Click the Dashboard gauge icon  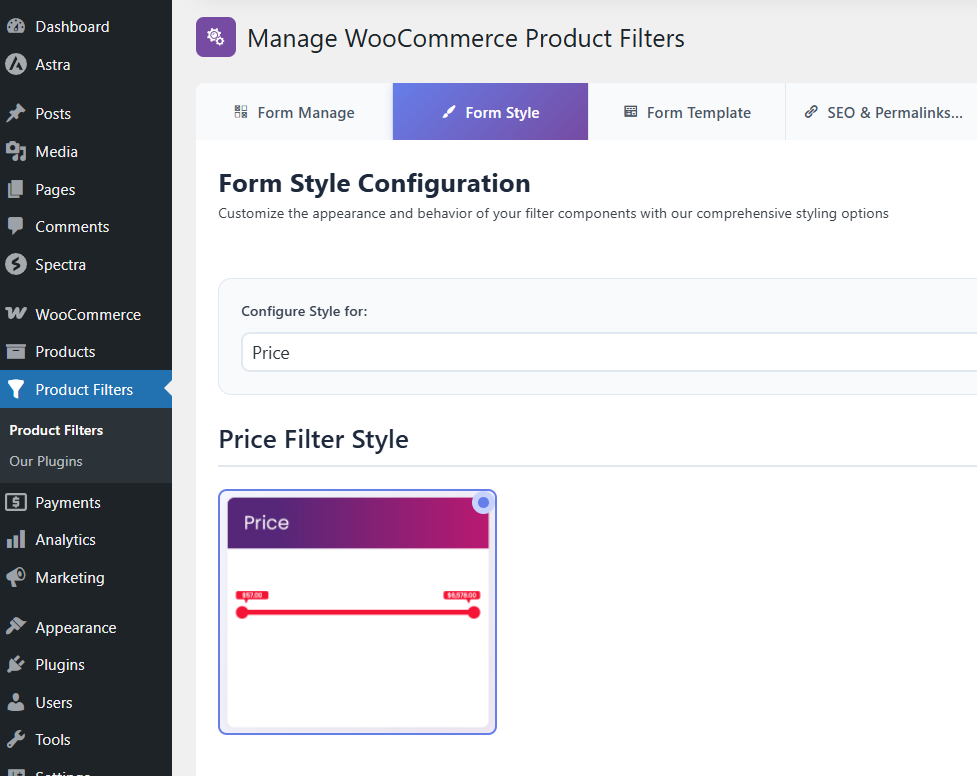[x=16, y=26]
